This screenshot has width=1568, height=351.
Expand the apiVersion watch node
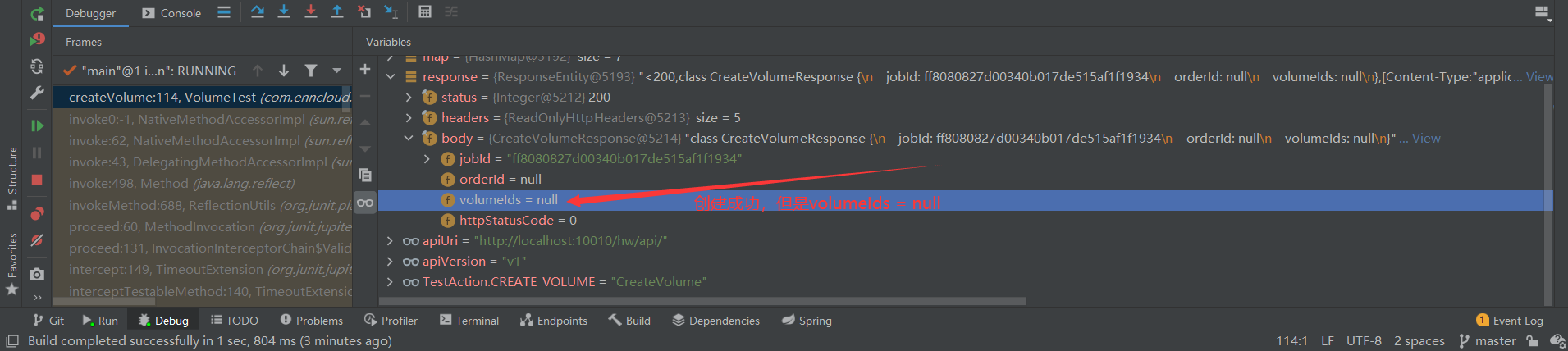pyautogui.click(x=391, y=261)
